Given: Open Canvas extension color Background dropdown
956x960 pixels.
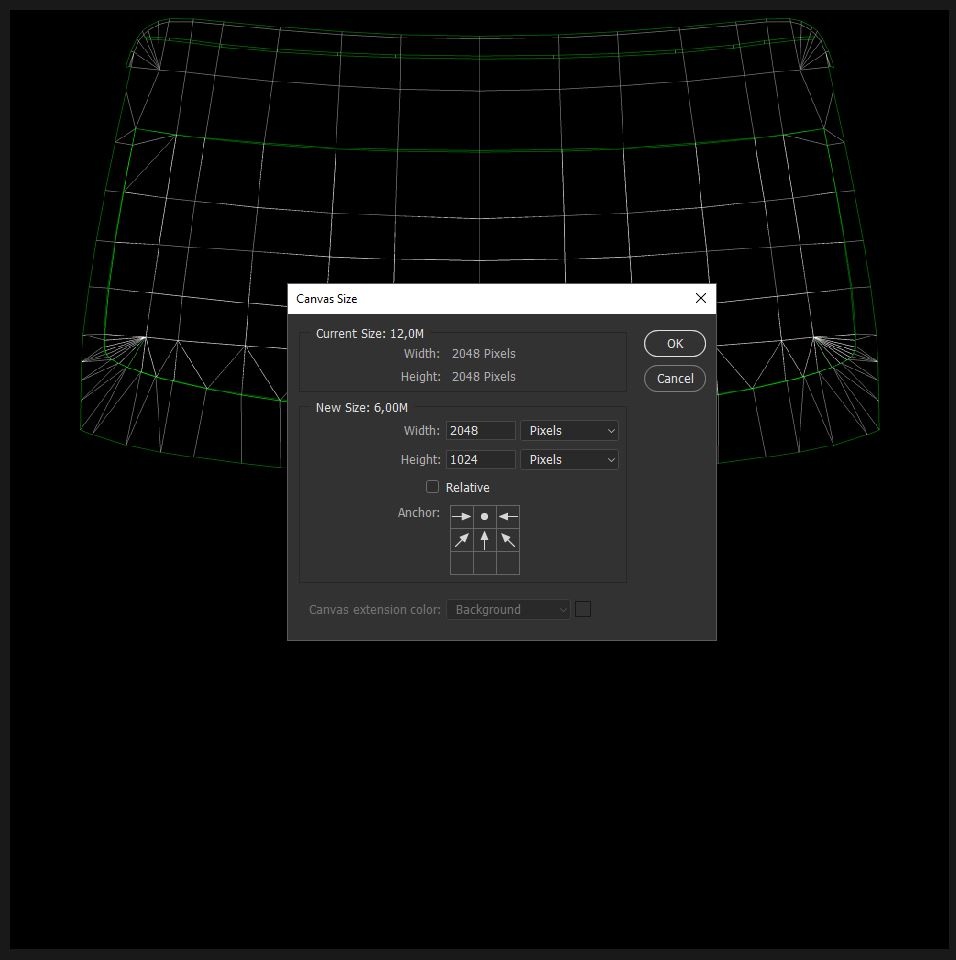Looking at the screenshot, I should point(508,609).
